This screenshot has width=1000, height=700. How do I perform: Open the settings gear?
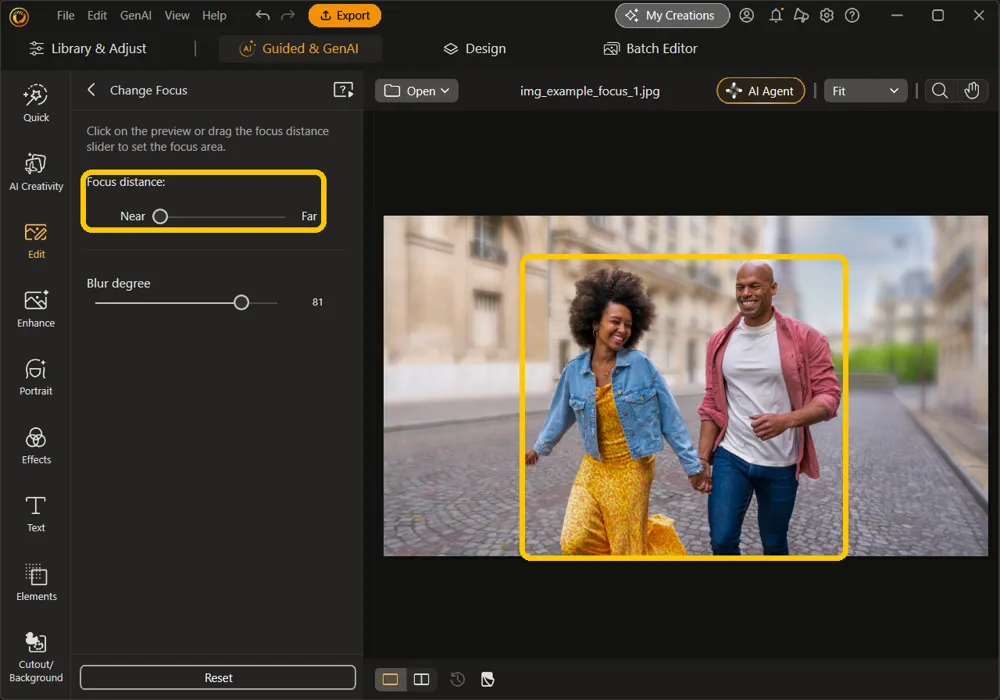click(x=827, y=15)
